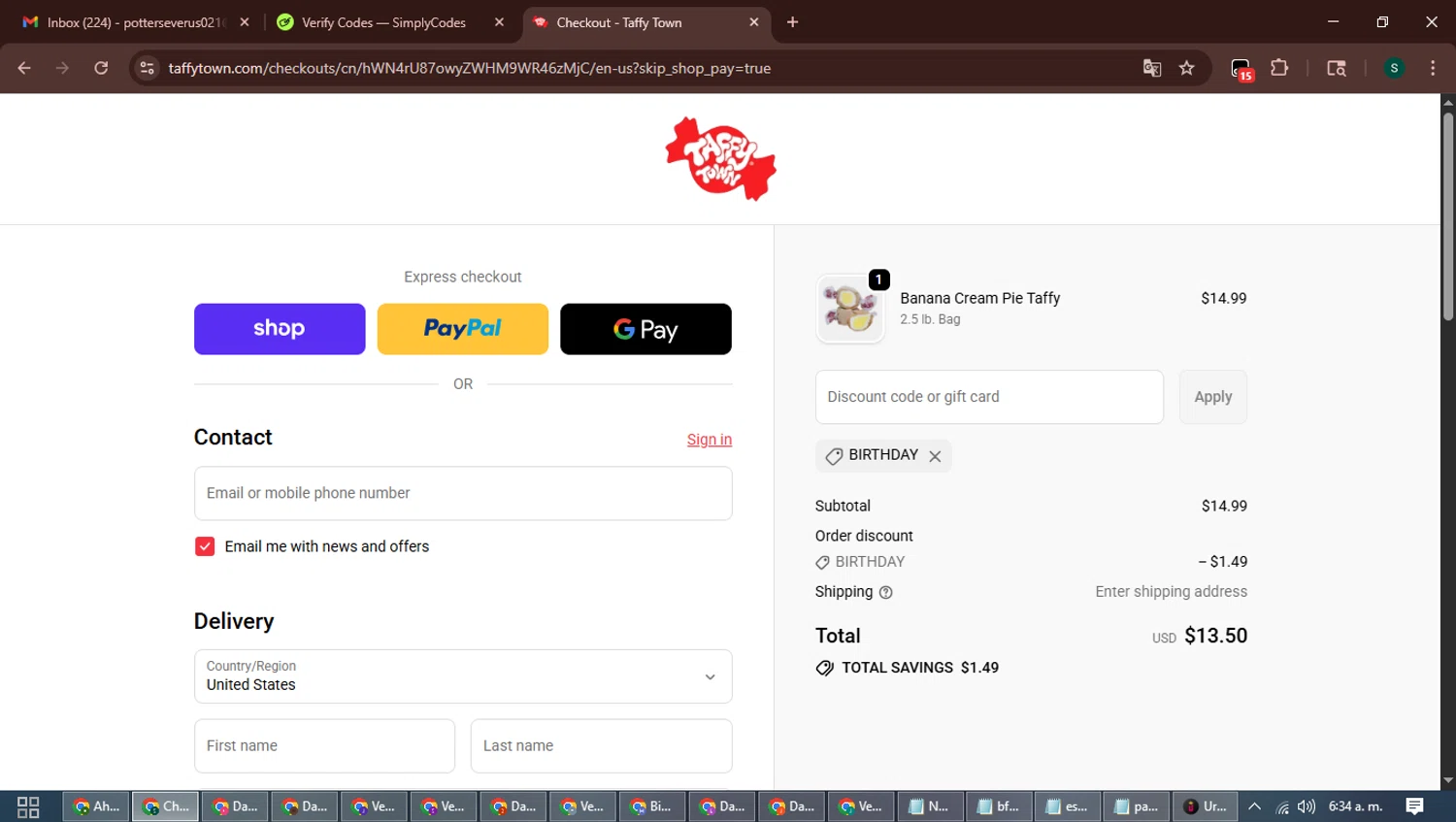Click the shipping help question mark icon
The height and width of the screenshot is (822, 1456).
[885, 592]
